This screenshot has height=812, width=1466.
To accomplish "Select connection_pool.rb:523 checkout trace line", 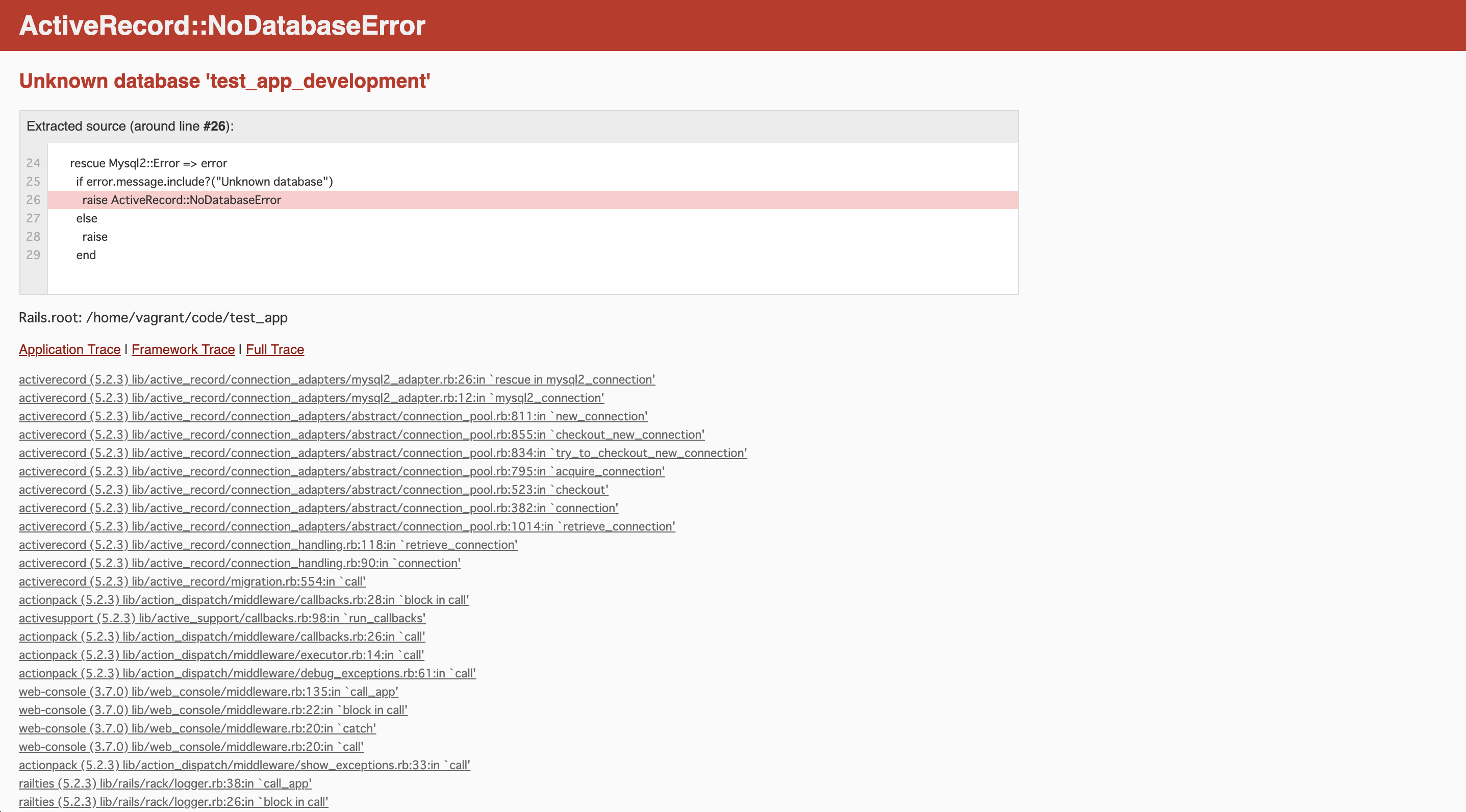I will tap(313, 490).
